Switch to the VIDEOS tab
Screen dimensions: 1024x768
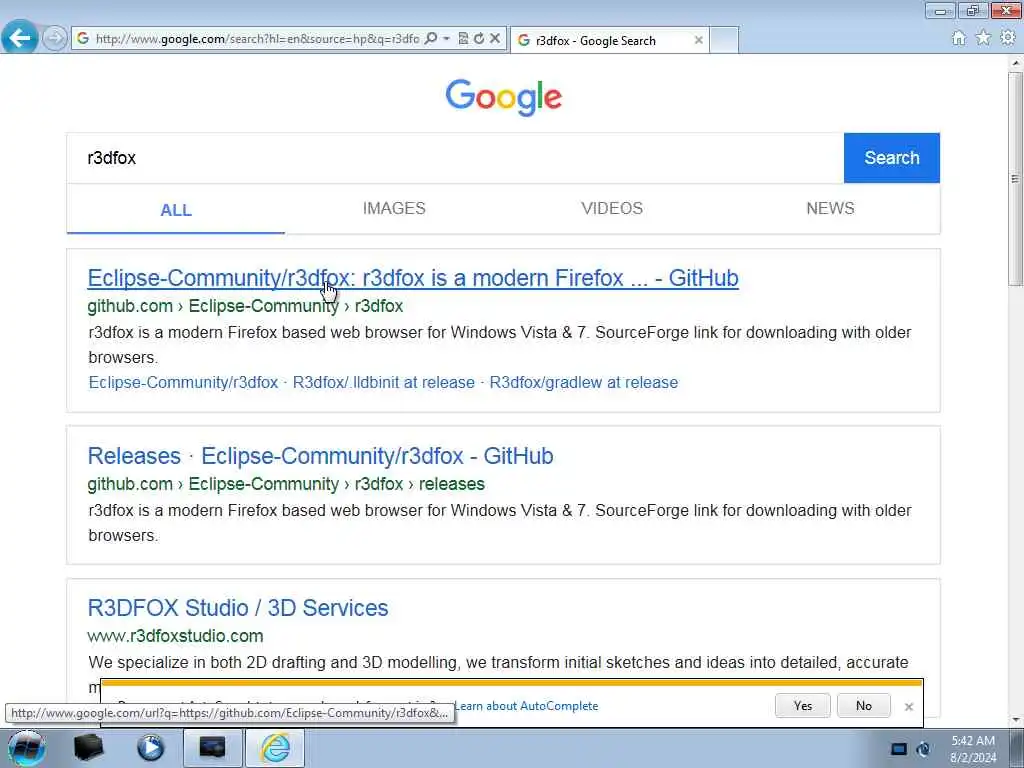click(612, 208)
